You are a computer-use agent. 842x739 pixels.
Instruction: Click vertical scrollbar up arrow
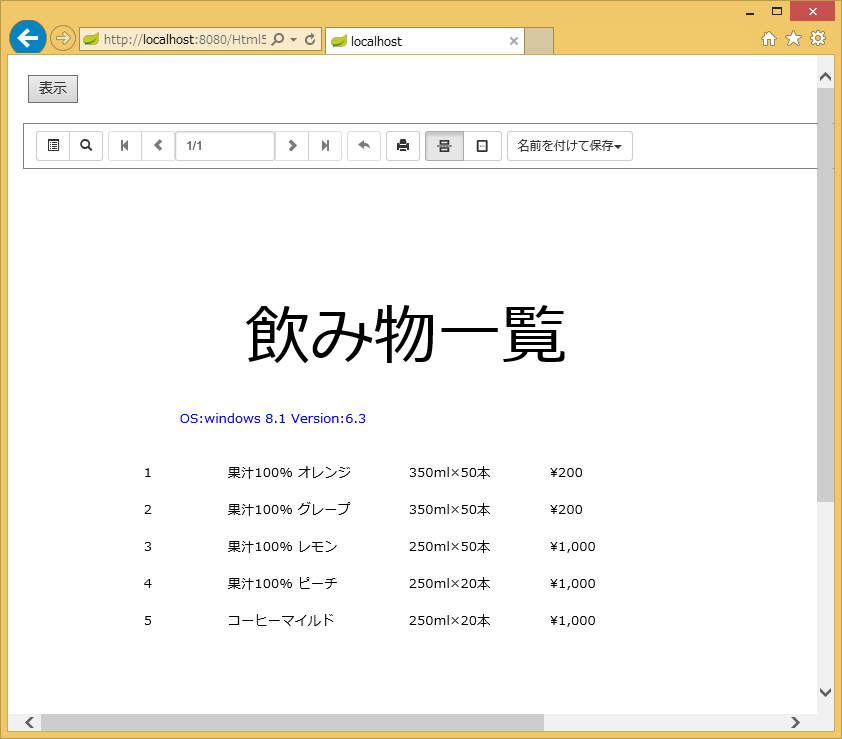[x=825, y=77]
